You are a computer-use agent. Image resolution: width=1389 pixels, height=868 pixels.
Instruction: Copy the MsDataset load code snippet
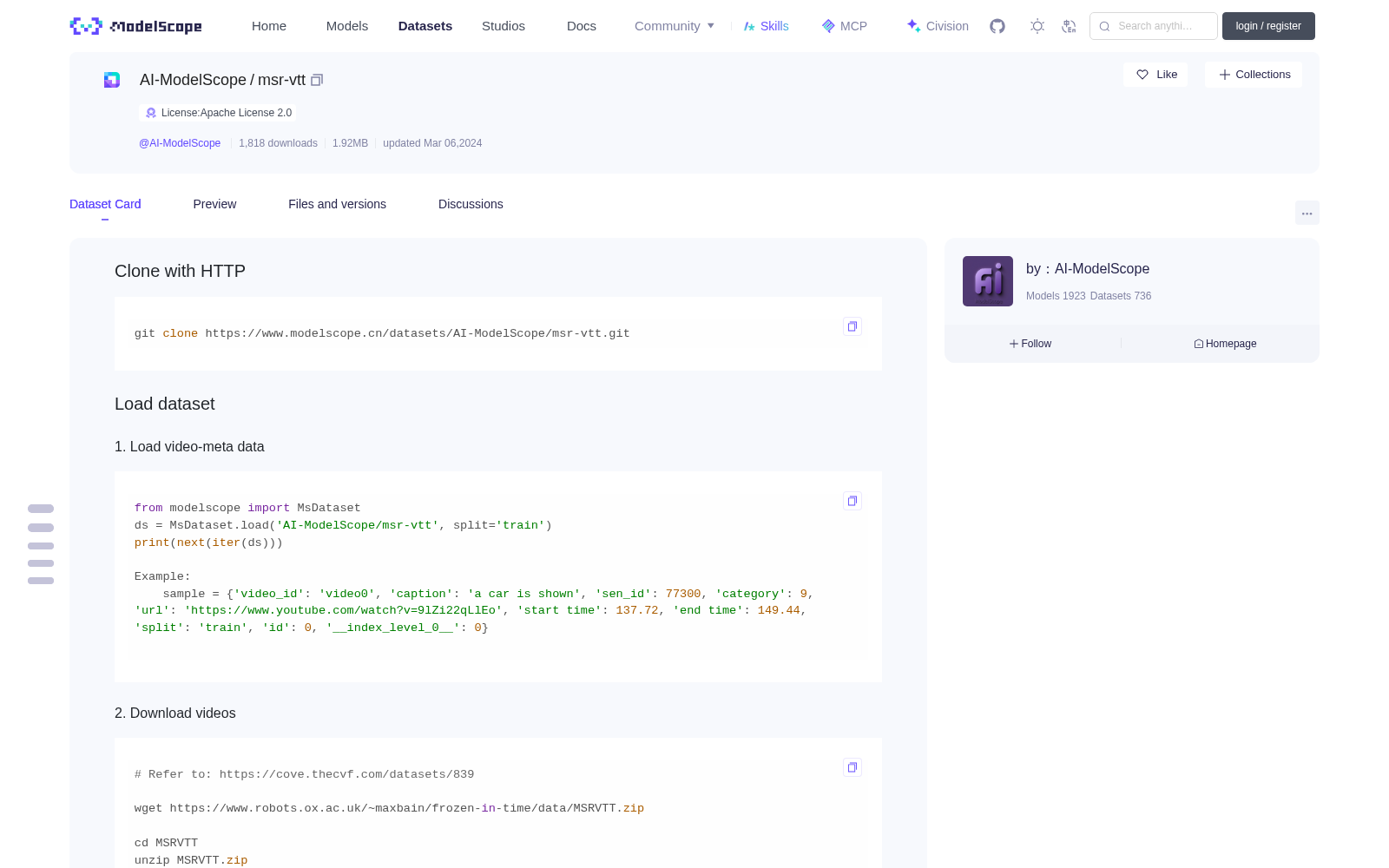click(x=852, y=501)
